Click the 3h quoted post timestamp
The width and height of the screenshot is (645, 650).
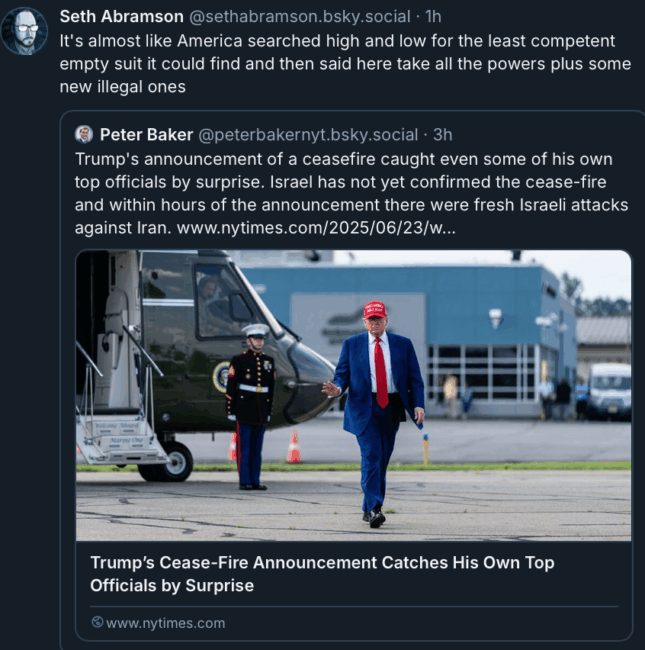coord(442,135)
